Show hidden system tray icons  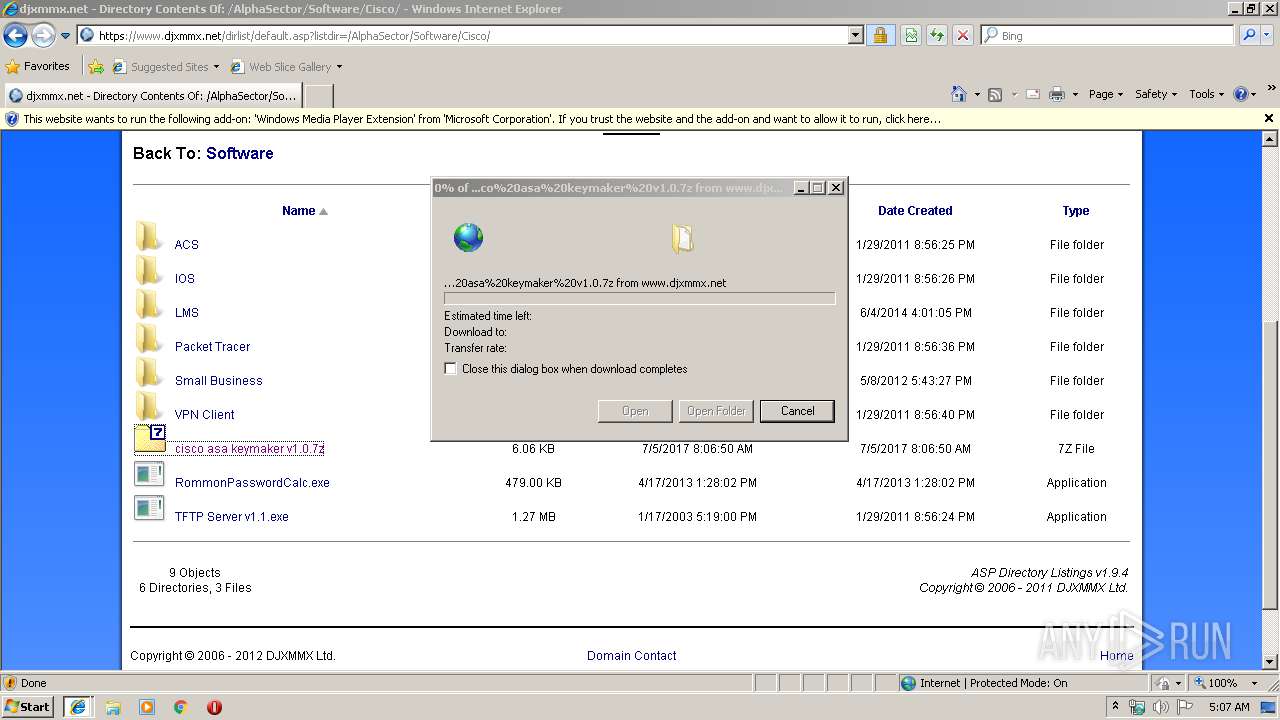[x=1115, y=707]
